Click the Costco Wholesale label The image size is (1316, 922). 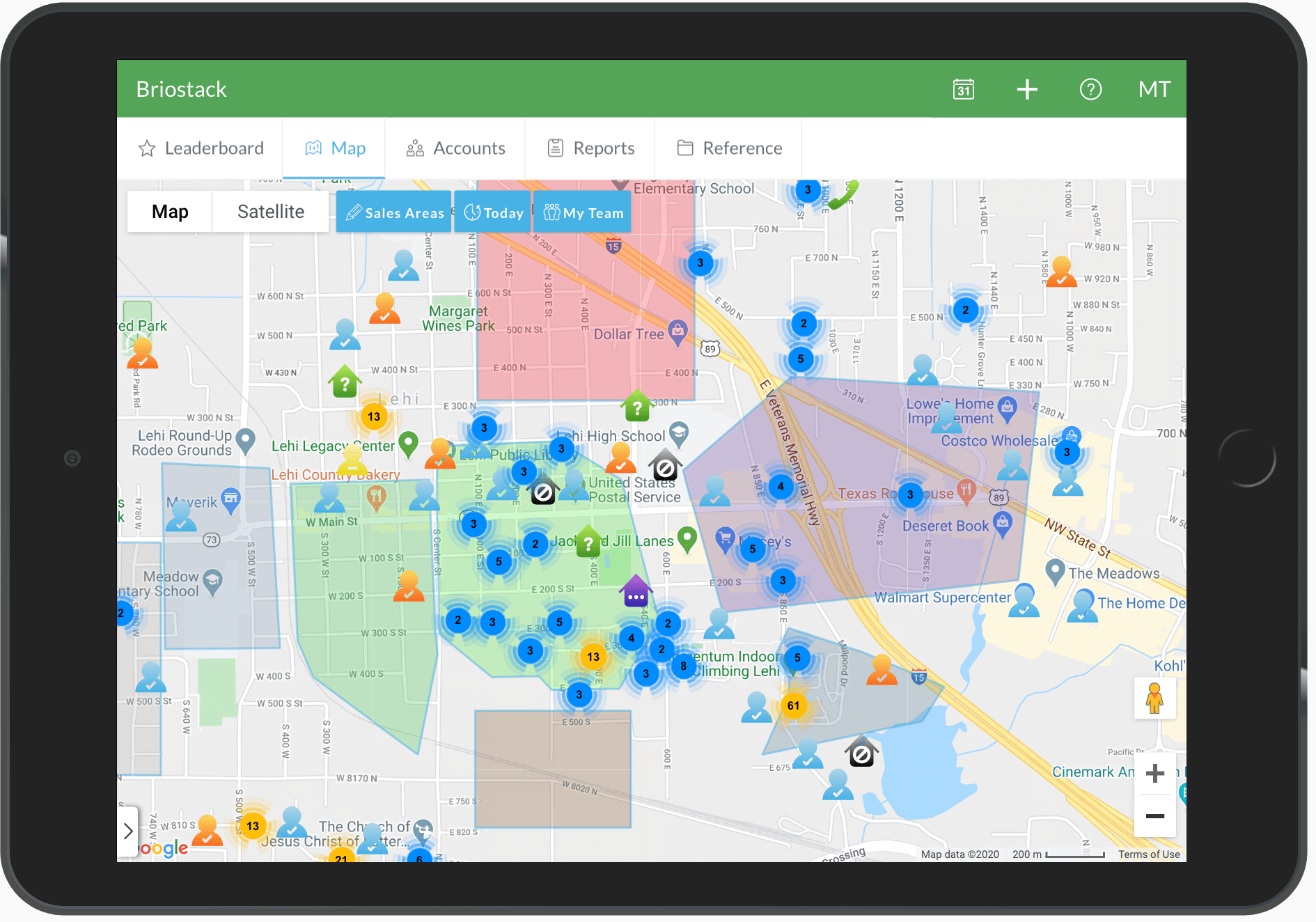click(x=1000, y=441)
